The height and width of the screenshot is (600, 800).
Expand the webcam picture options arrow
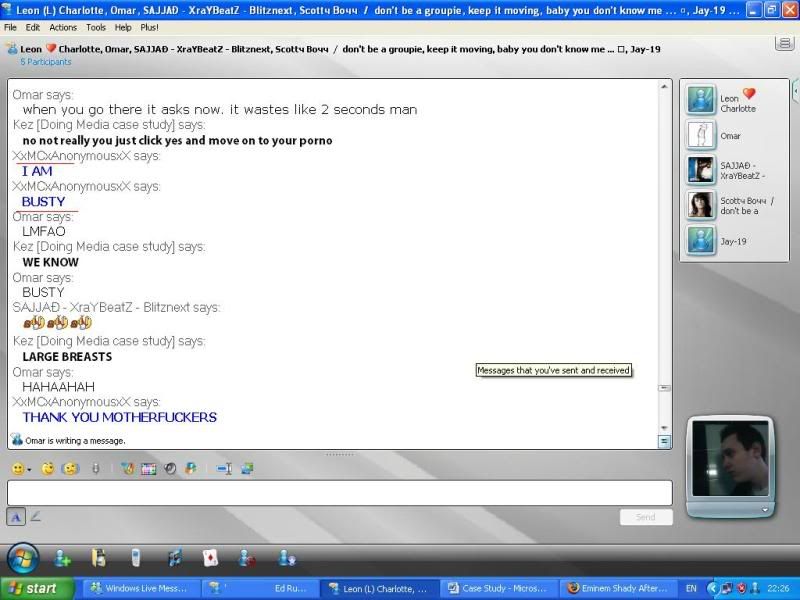pyautogui.click(x=767, y=509)
